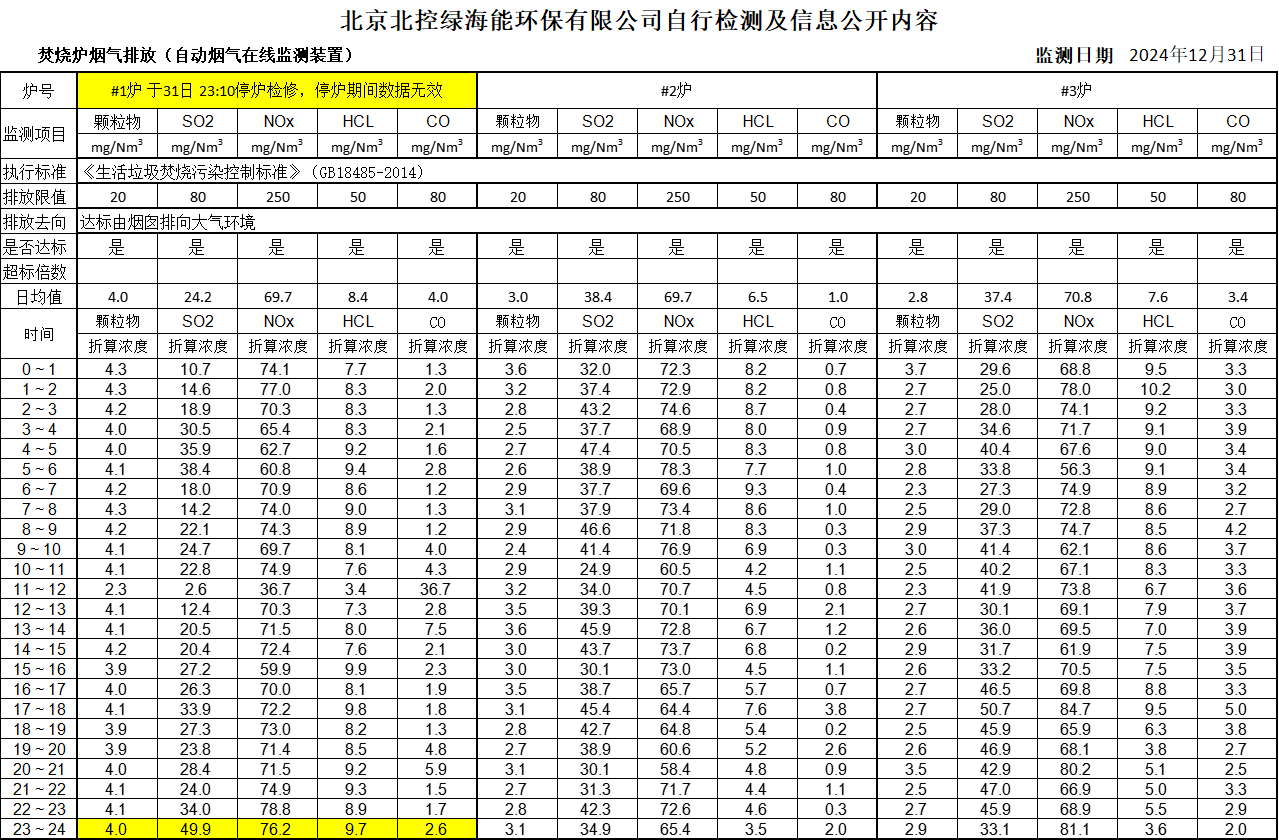Image resolution: width=1279 pixels, height=840 pixels.
Task: Click the 焚烧炉烟气排放 subtitle text
Action: point(195,55)
